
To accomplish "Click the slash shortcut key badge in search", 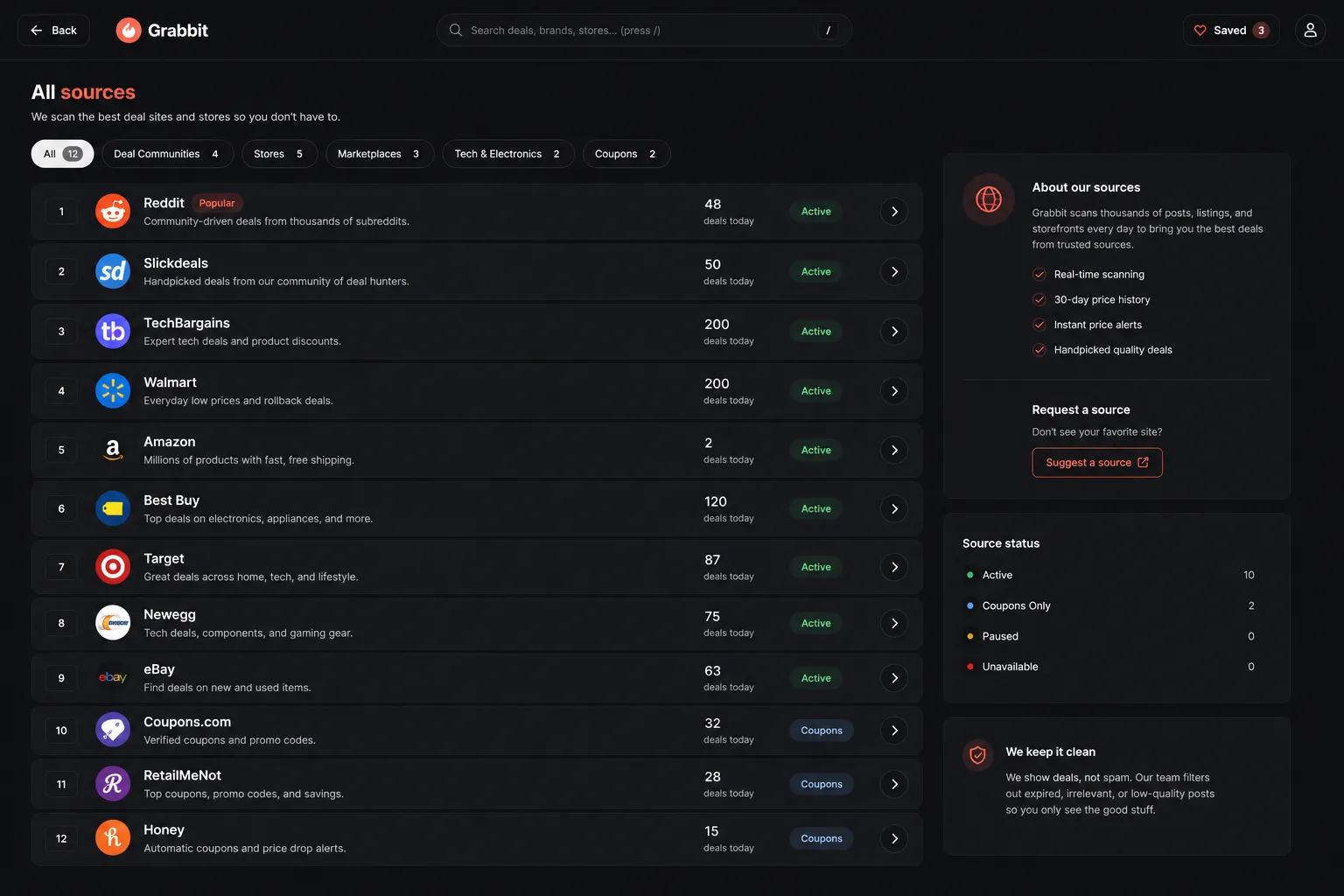I will click(x=828, y=31).
